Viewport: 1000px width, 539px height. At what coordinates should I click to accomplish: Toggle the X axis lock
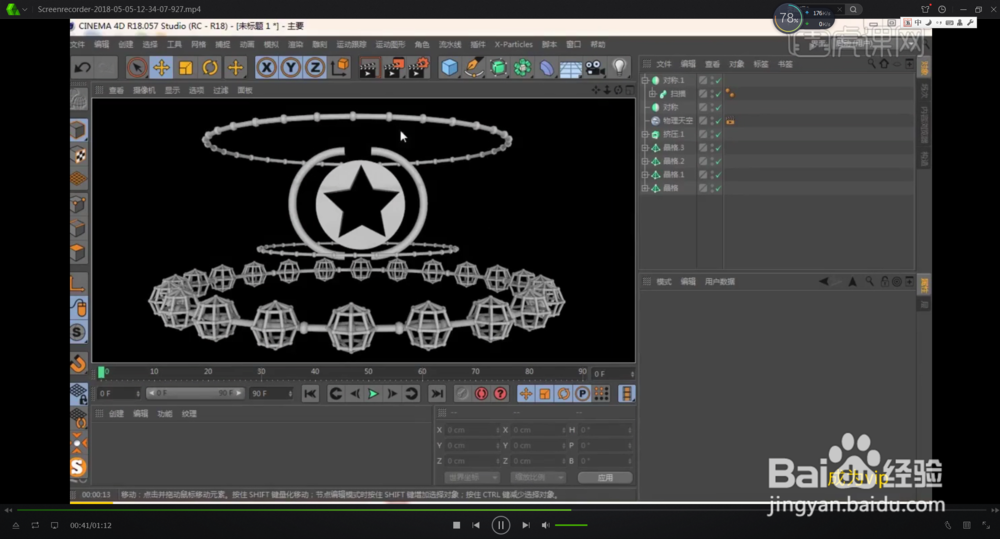(x=266, y=68)
